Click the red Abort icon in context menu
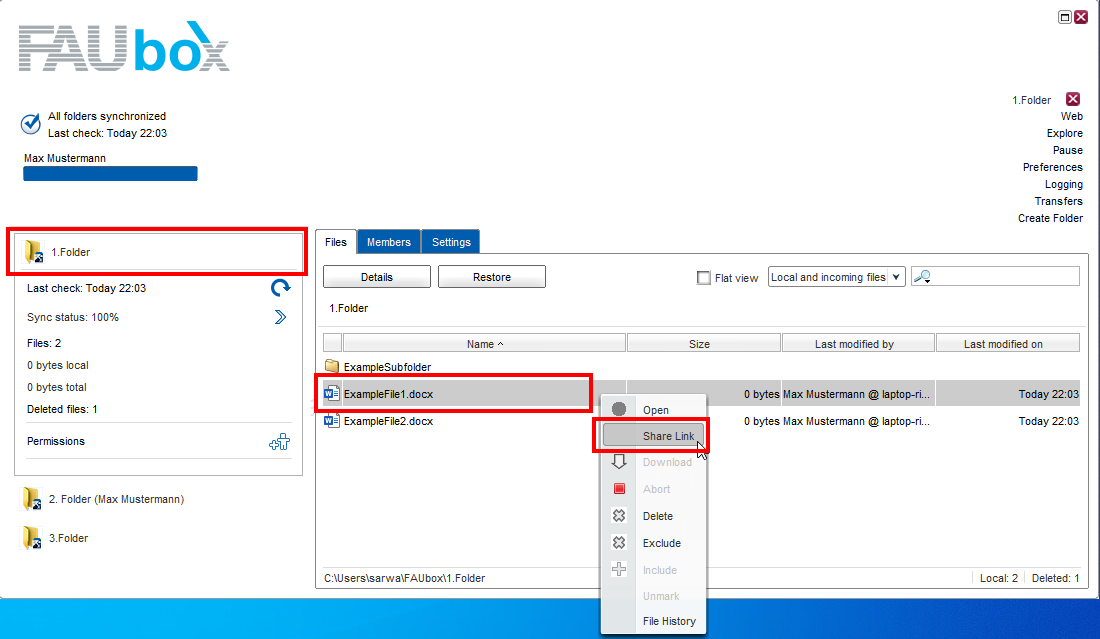Screen dimensions: 1100x639 click(619, 488)
